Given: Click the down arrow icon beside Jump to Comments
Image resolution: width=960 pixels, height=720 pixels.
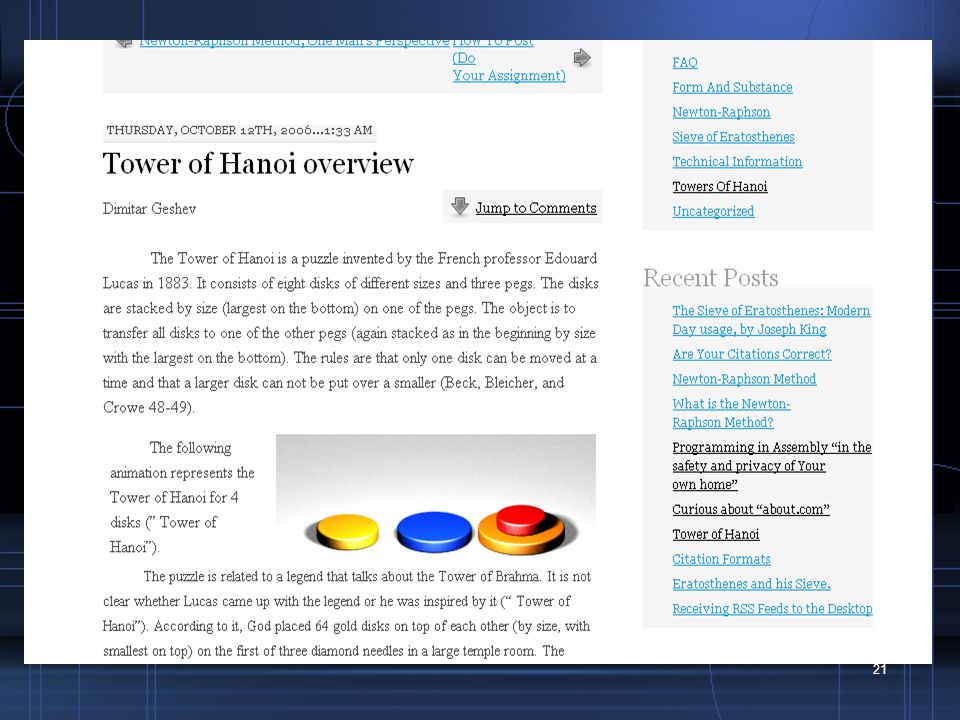Looking at the screenshot, I should (x=460, y=206).
